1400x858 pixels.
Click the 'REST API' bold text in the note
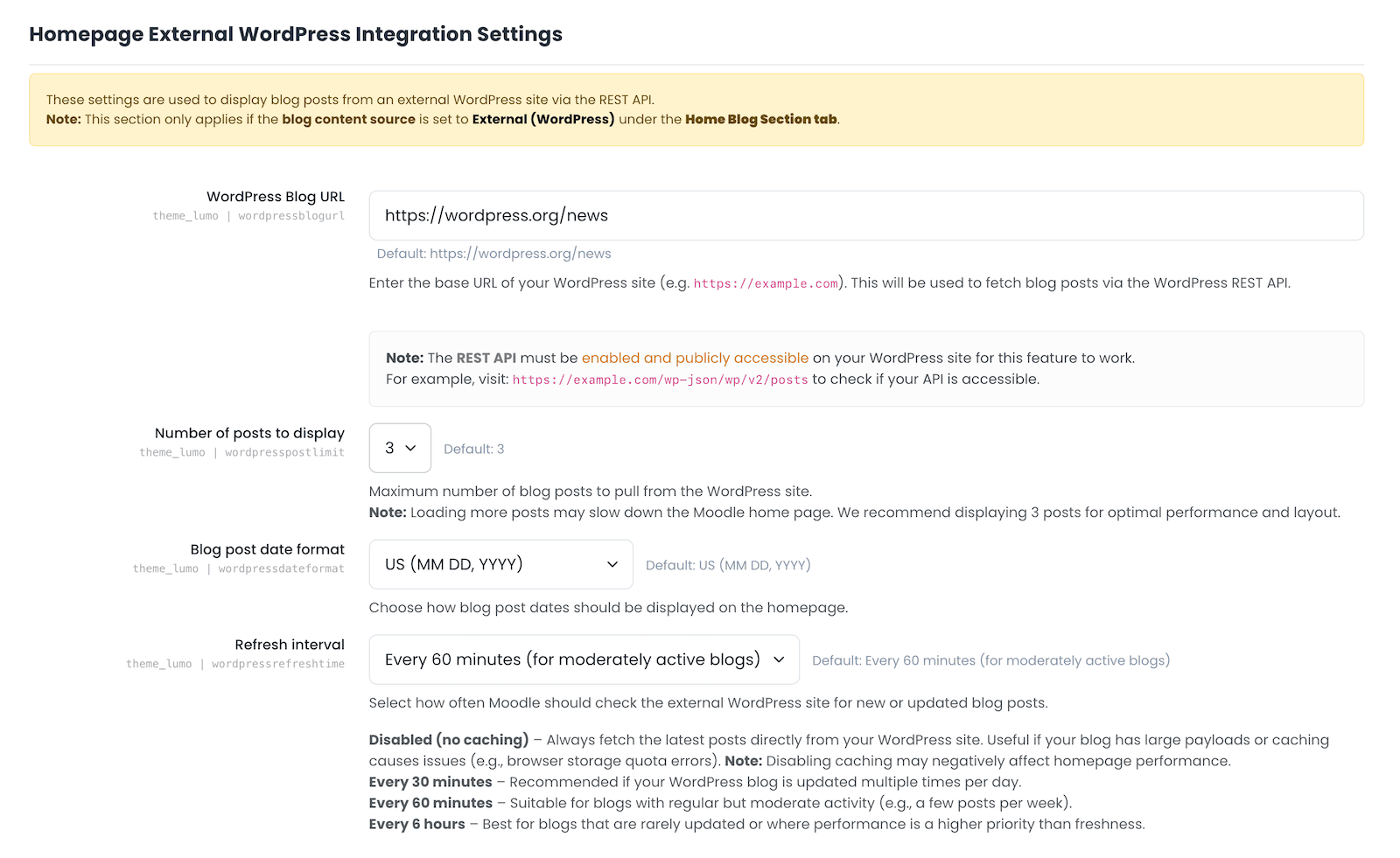pyautogui.click(x=486, y=358)
